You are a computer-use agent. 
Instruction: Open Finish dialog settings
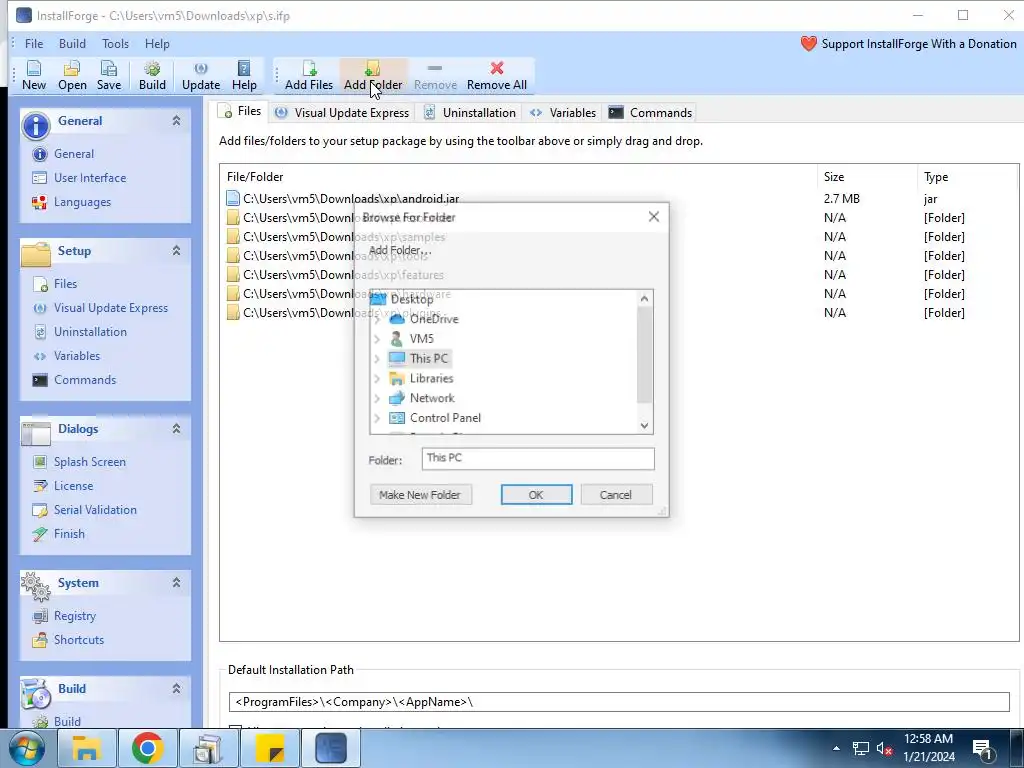pyautogui.click(x=69, y=534)
